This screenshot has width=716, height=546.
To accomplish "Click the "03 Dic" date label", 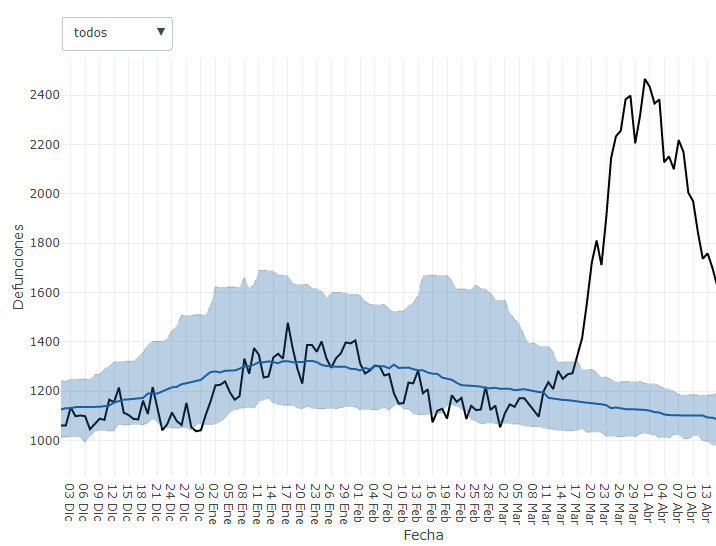I will (x=69, y=503).
